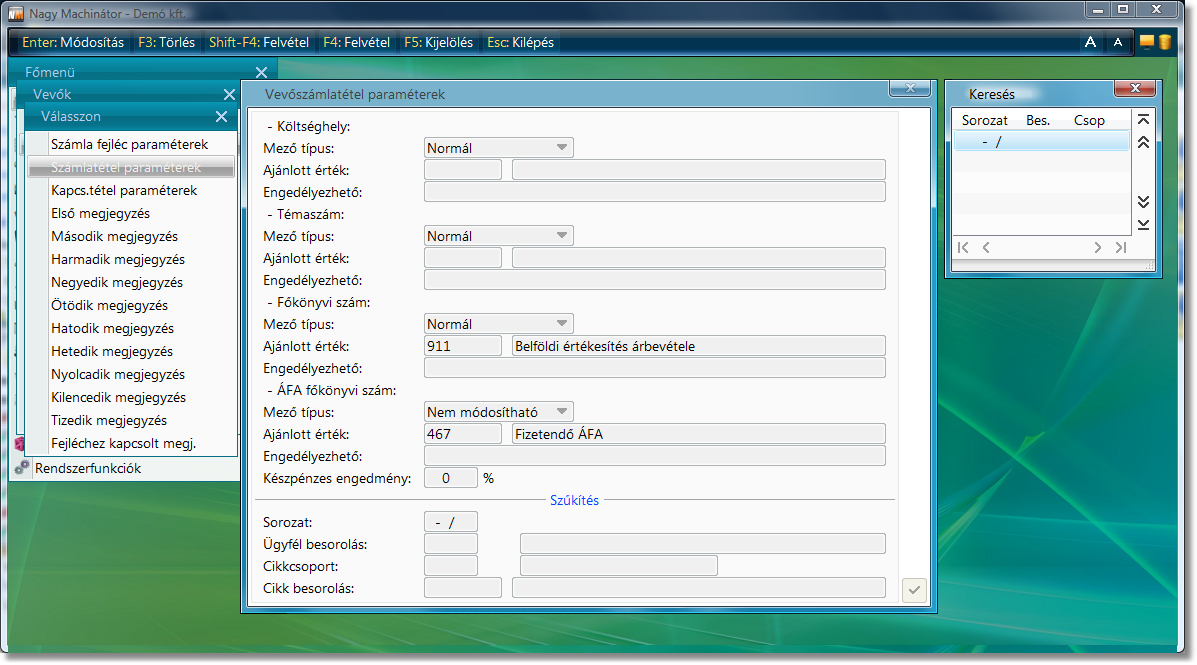Close the Főmenü panel
The height and width of the screenshot is (665, 1197).
tap(261, 73)
